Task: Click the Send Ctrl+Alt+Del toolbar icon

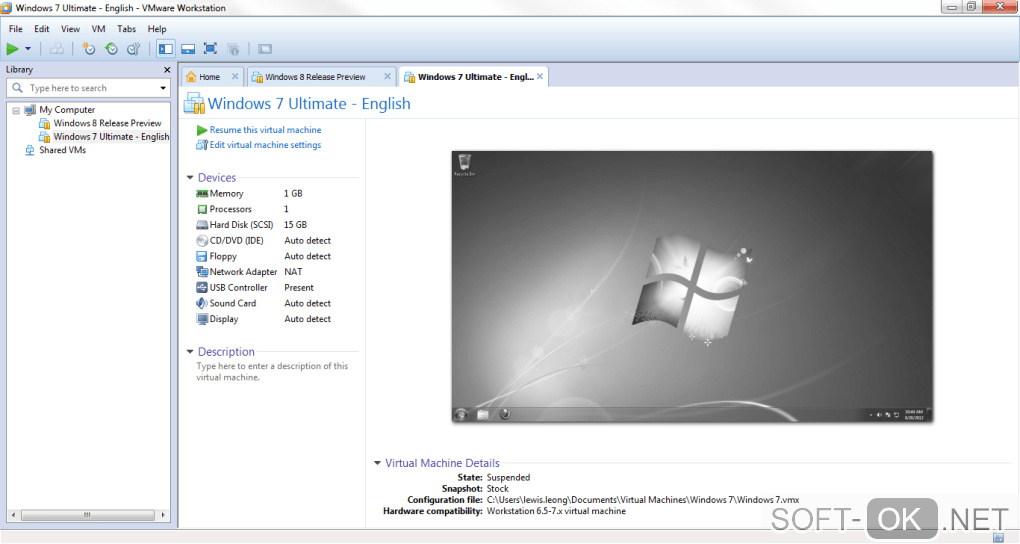Action: coord(57,49)
